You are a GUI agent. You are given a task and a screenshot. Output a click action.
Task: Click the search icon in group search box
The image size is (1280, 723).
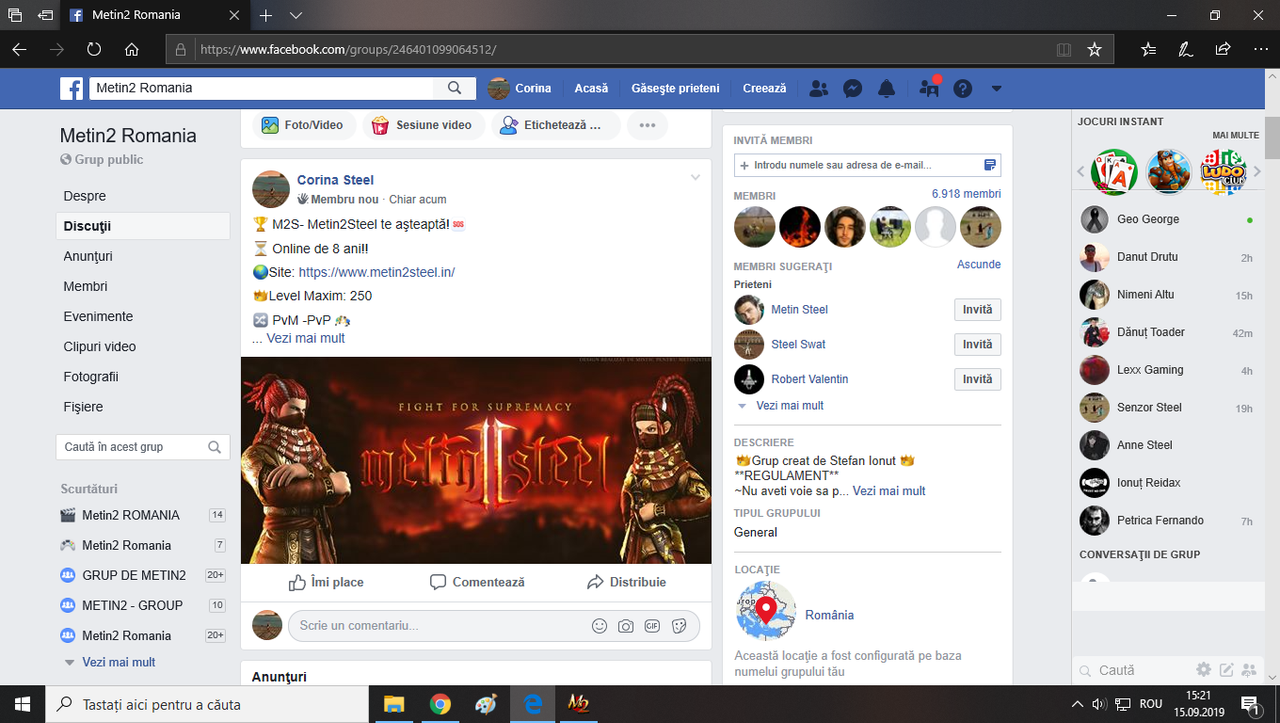tap(214, 447)
